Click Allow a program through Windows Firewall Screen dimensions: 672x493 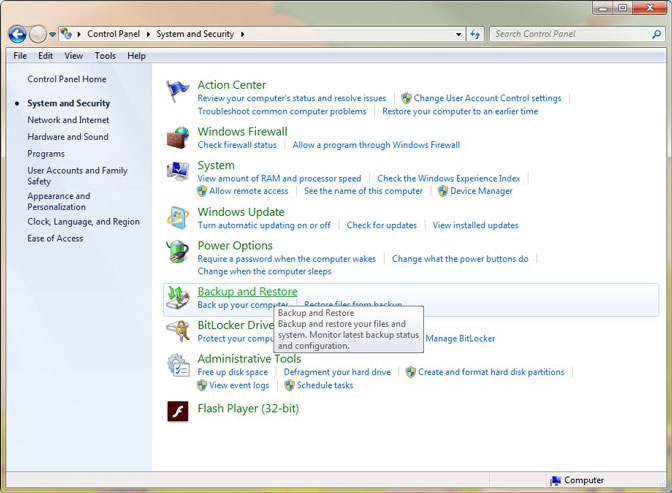tap(376, 145)
